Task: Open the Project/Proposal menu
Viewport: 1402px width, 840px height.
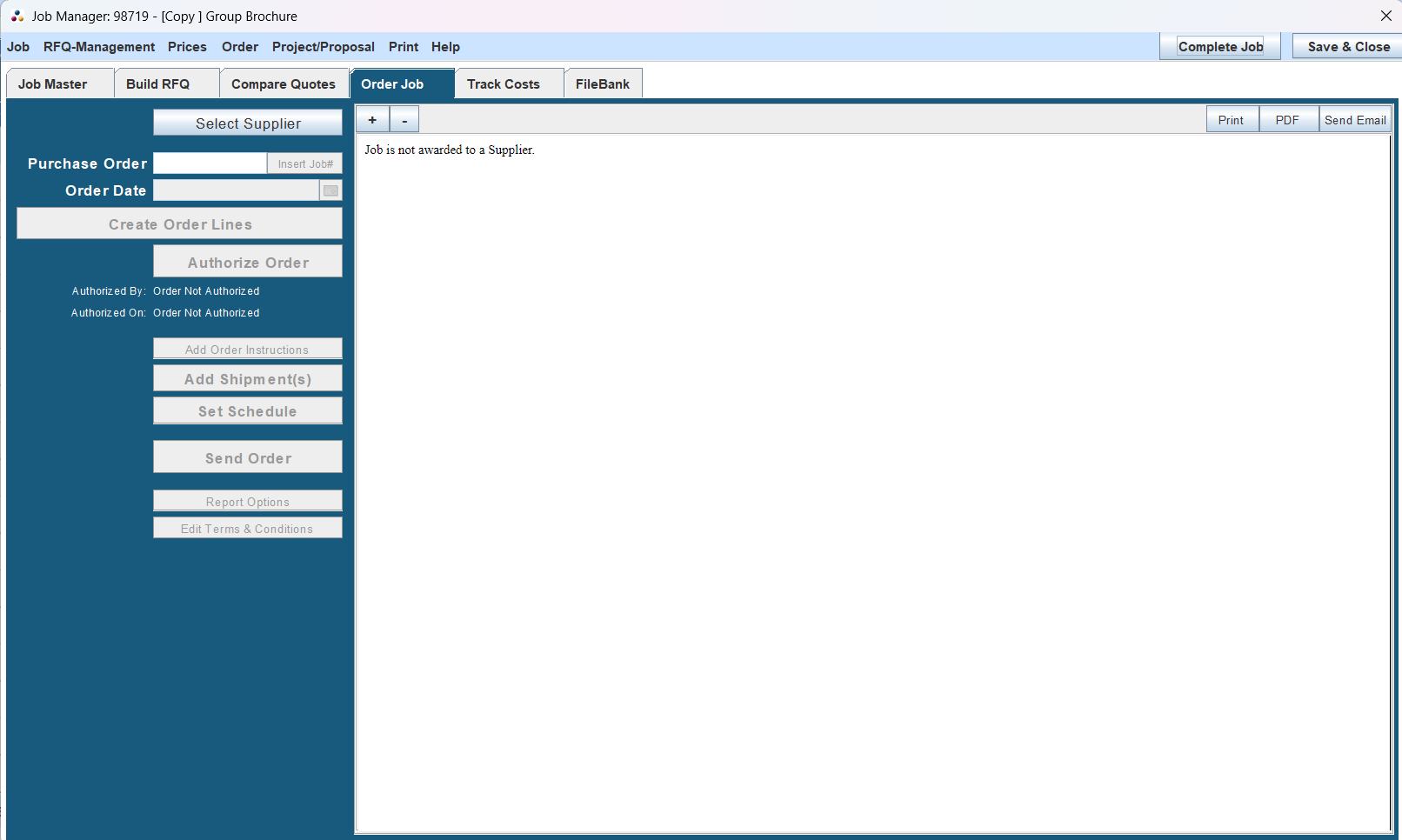Action: (x=323, y=47)
